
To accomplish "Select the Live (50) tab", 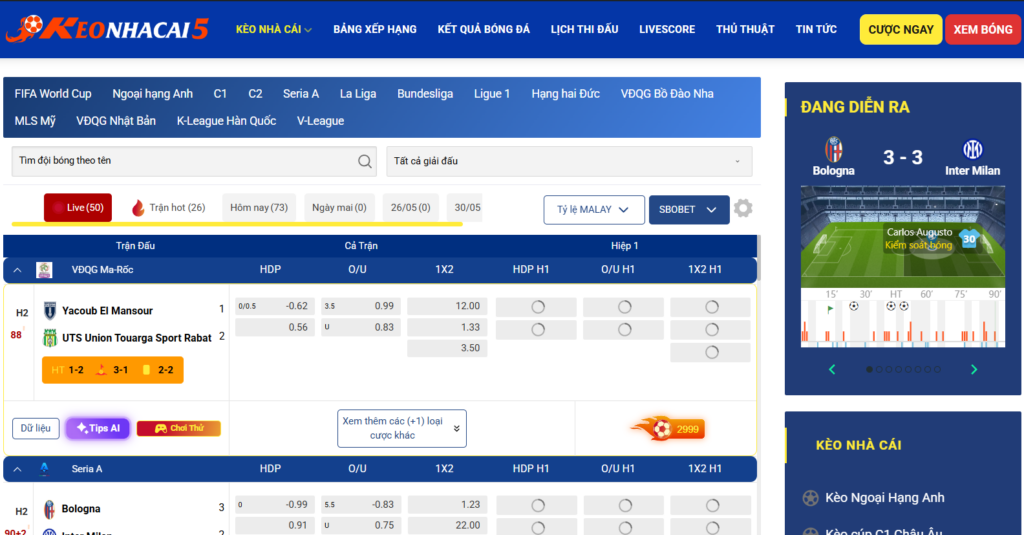I will pos(78,208).
